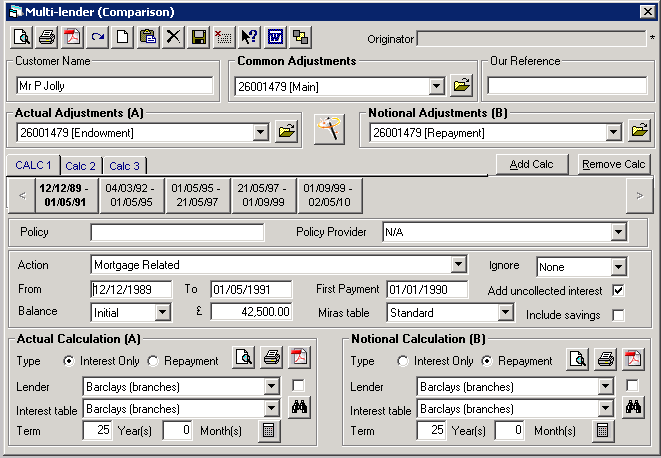Preview the Notional Calculation (B) report
Image resolution: width=661 pixels, height=458 pixels.
pos(578,359)
